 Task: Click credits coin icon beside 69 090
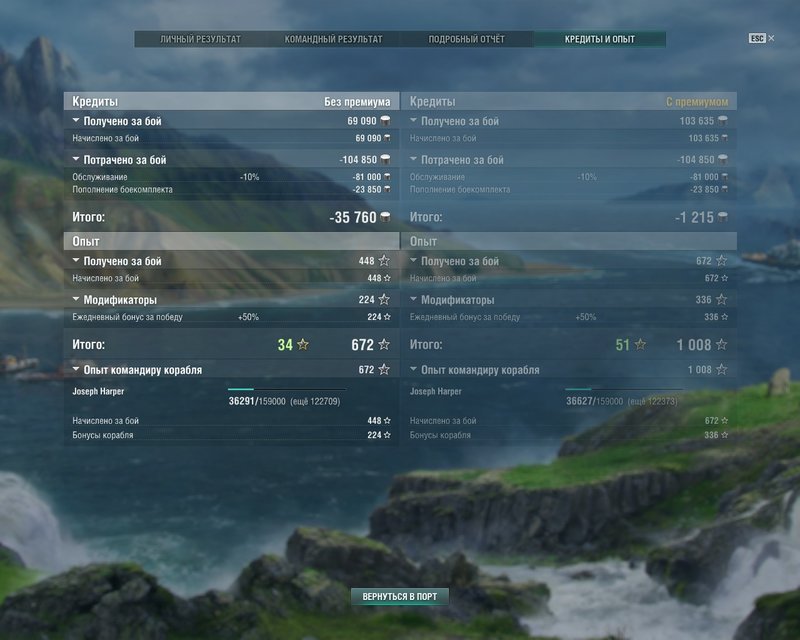pyautogui.click(x=386, y=121)
